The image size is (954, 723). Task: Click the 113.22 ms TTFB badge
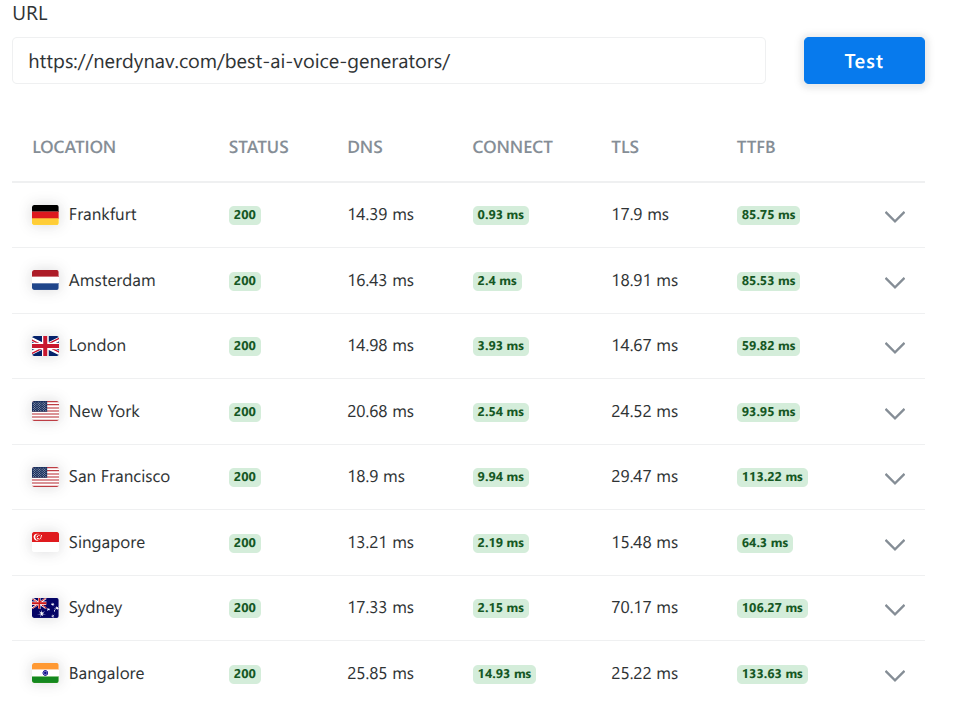772,477
